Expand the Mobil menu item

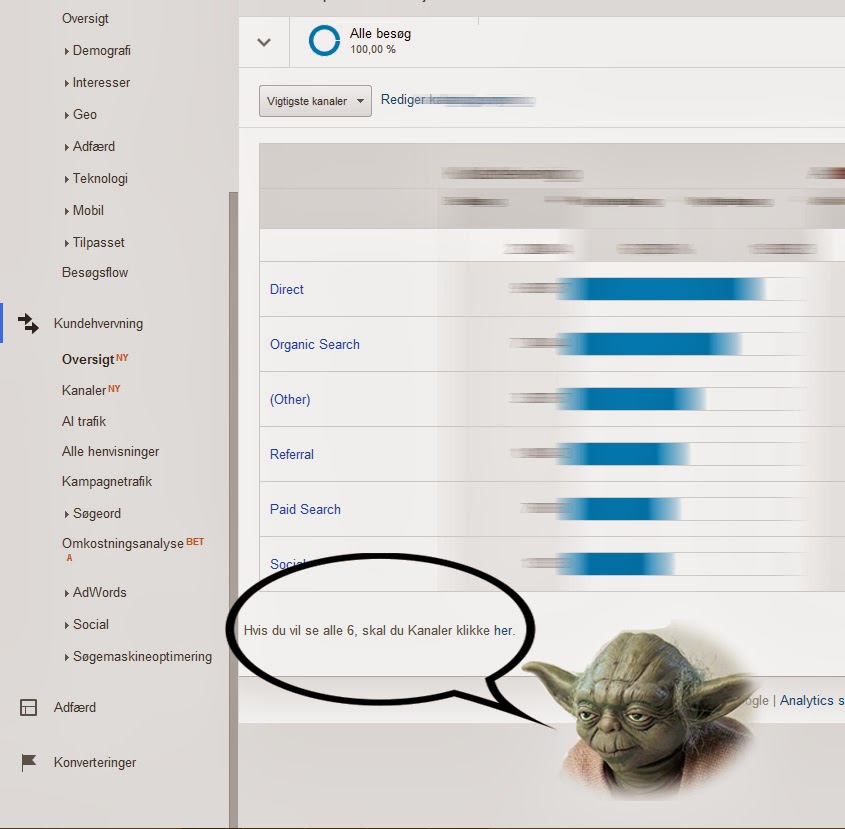[84, 210]
